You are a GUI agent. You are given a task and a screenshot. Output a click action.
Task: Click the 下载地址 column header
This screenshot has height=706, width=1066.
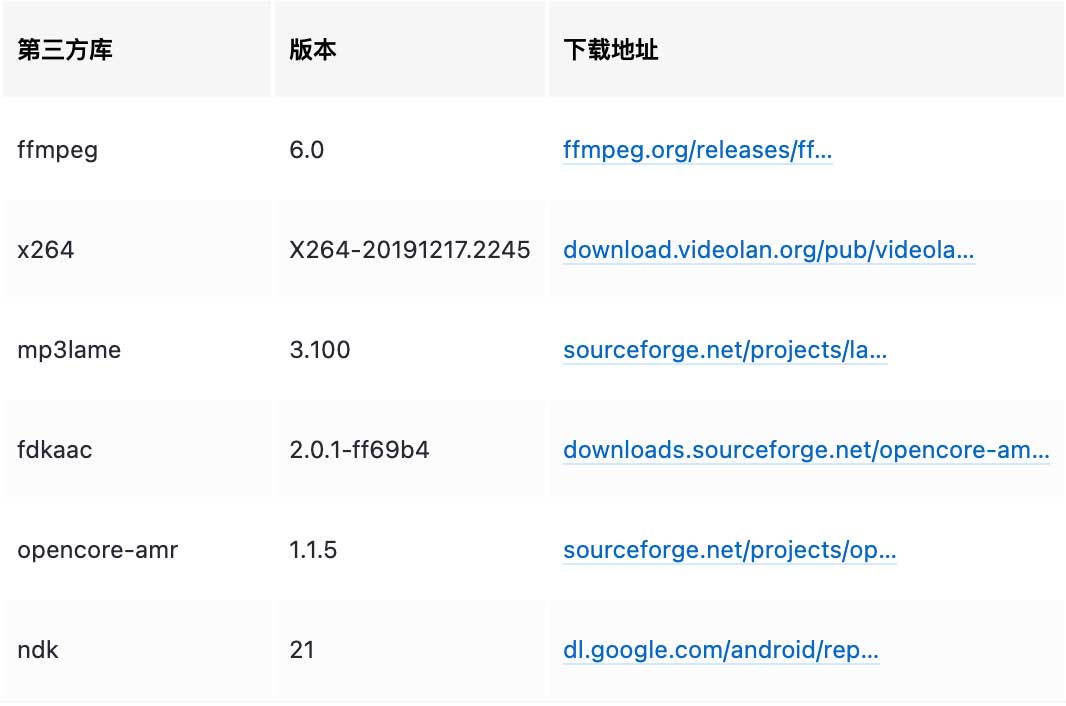coord(611,51)
